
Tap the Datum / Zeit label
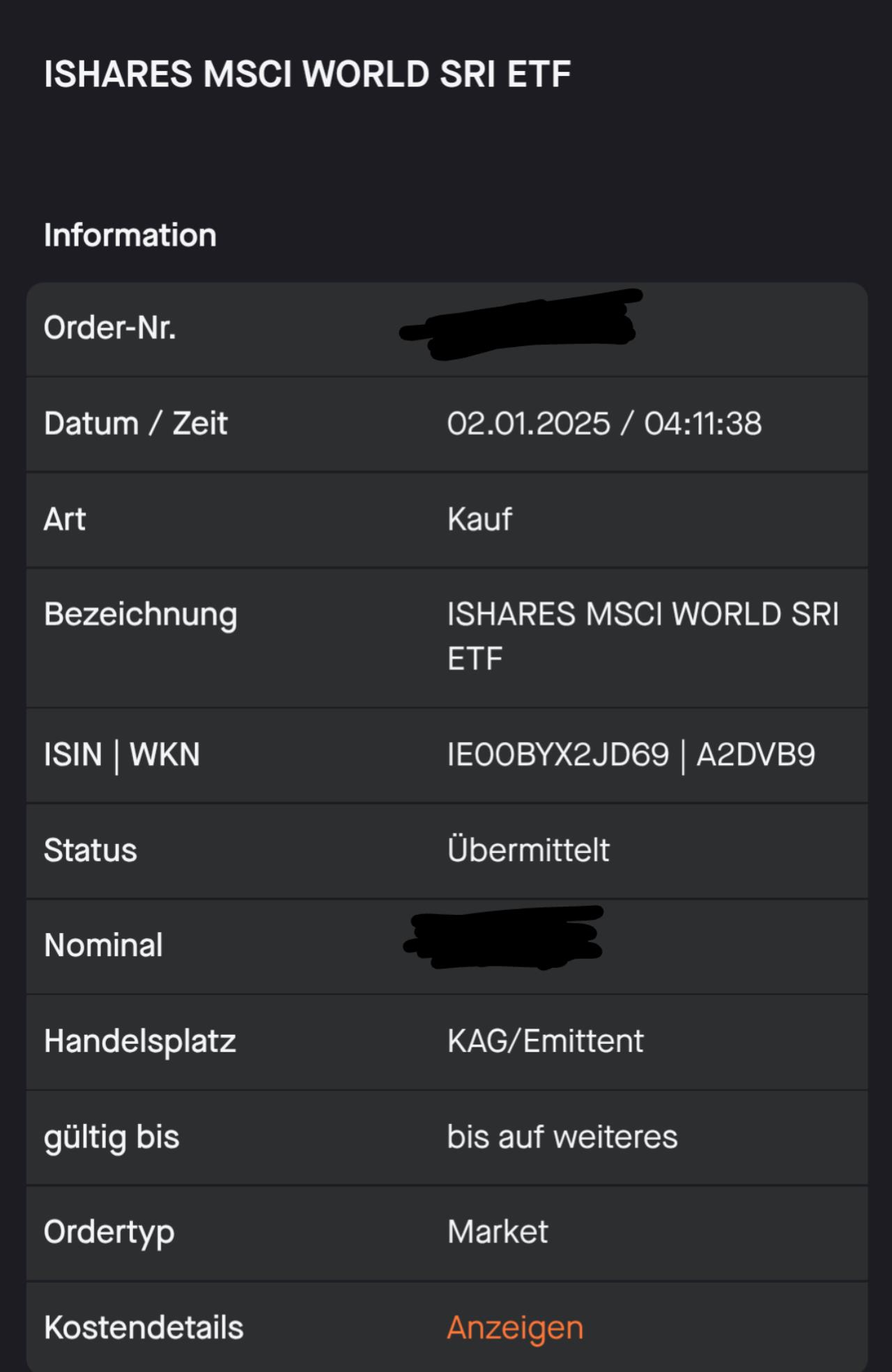pyautogui.click(x=135, y=424)
